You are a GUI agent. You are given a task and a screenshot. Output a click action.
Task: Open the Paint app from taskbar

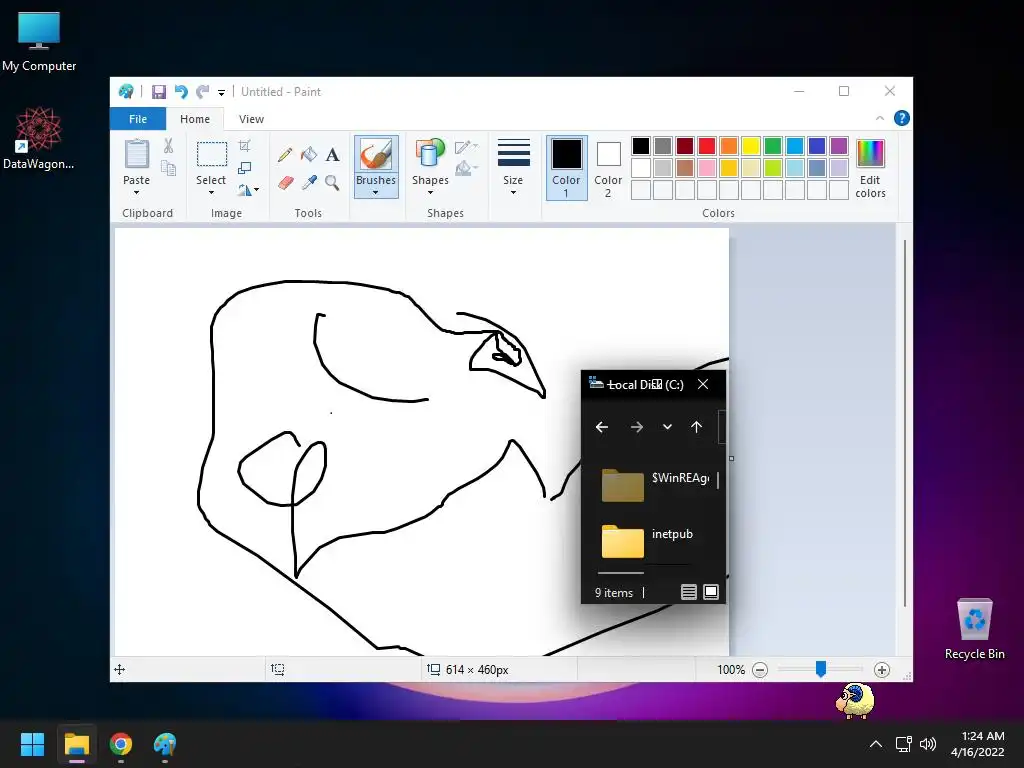165,744
